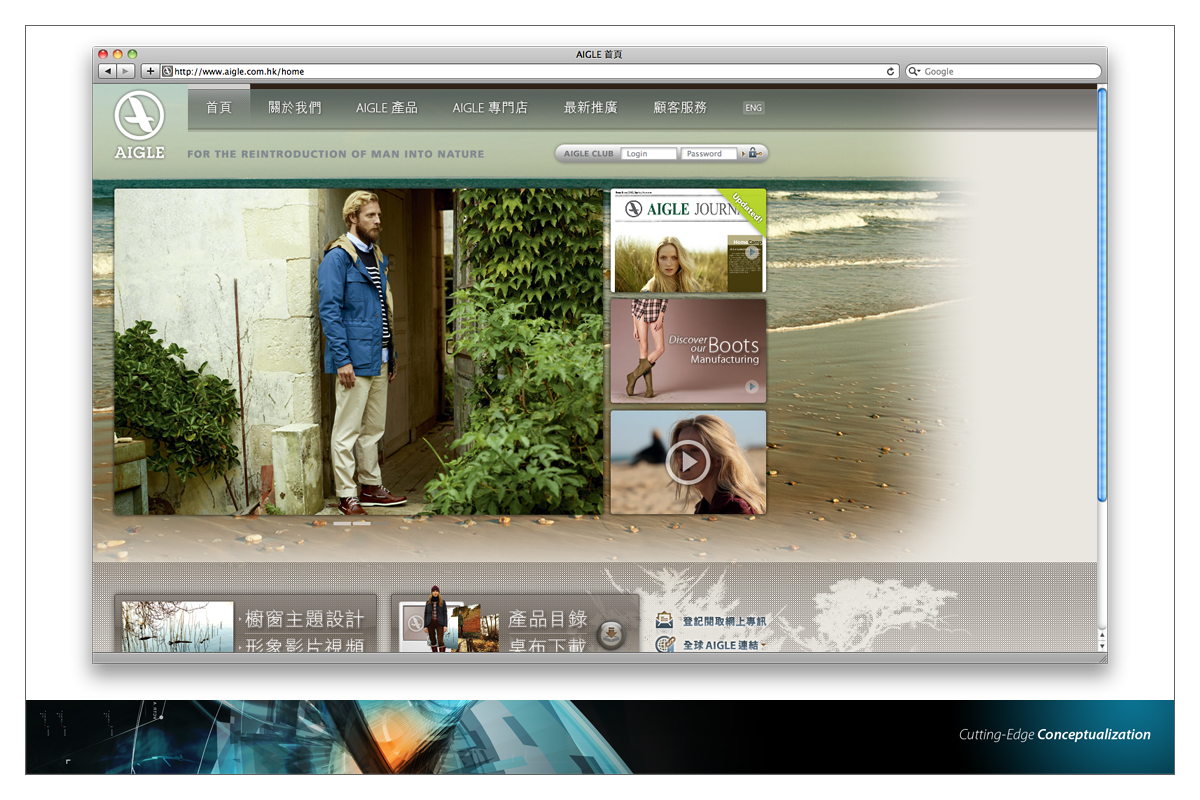The image size is (1200, 800).
Task: Switch language with the ENG button
Action: [x=753, y=108]
